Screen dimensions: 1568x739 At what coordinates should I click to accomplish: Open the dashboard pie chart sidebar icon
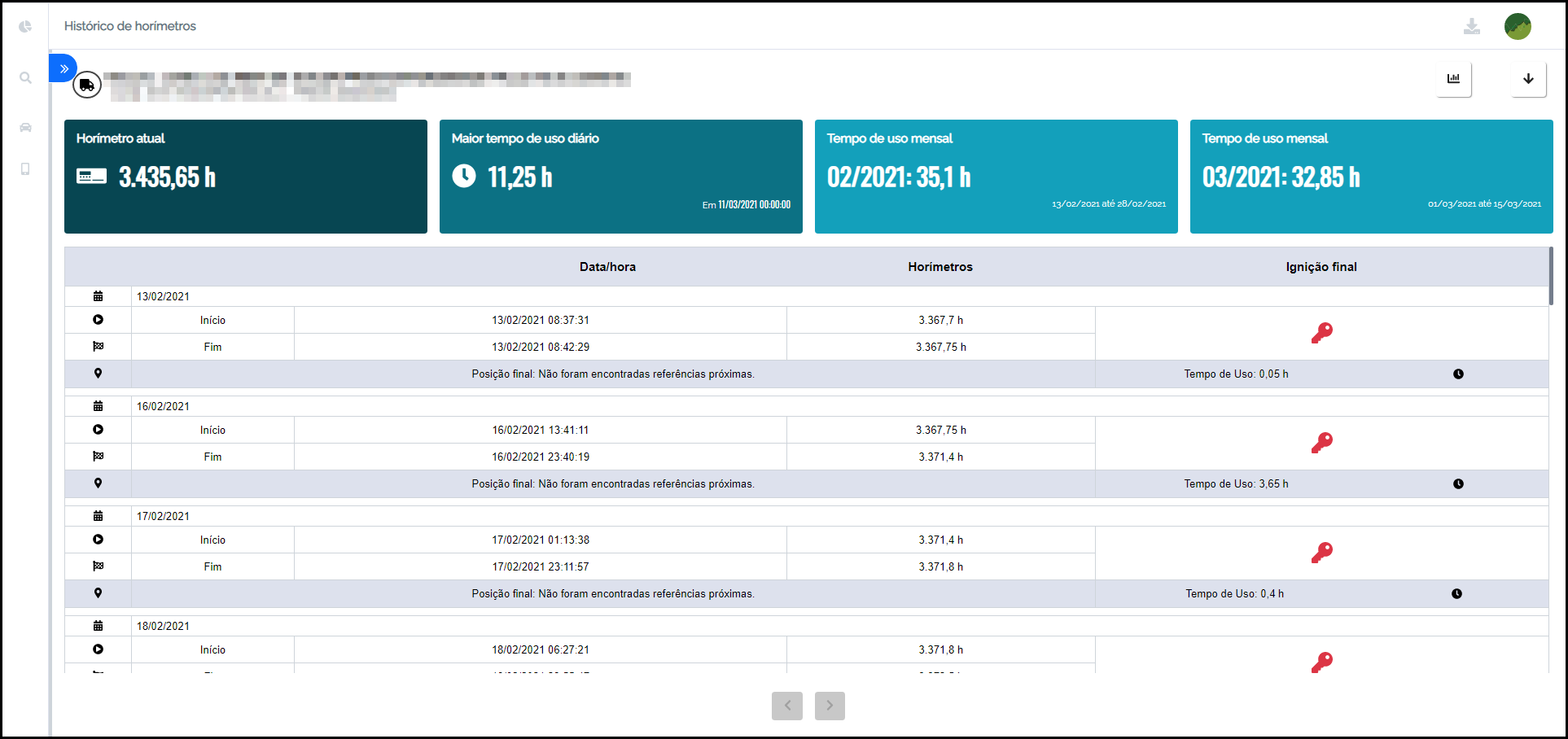[25, 27]
